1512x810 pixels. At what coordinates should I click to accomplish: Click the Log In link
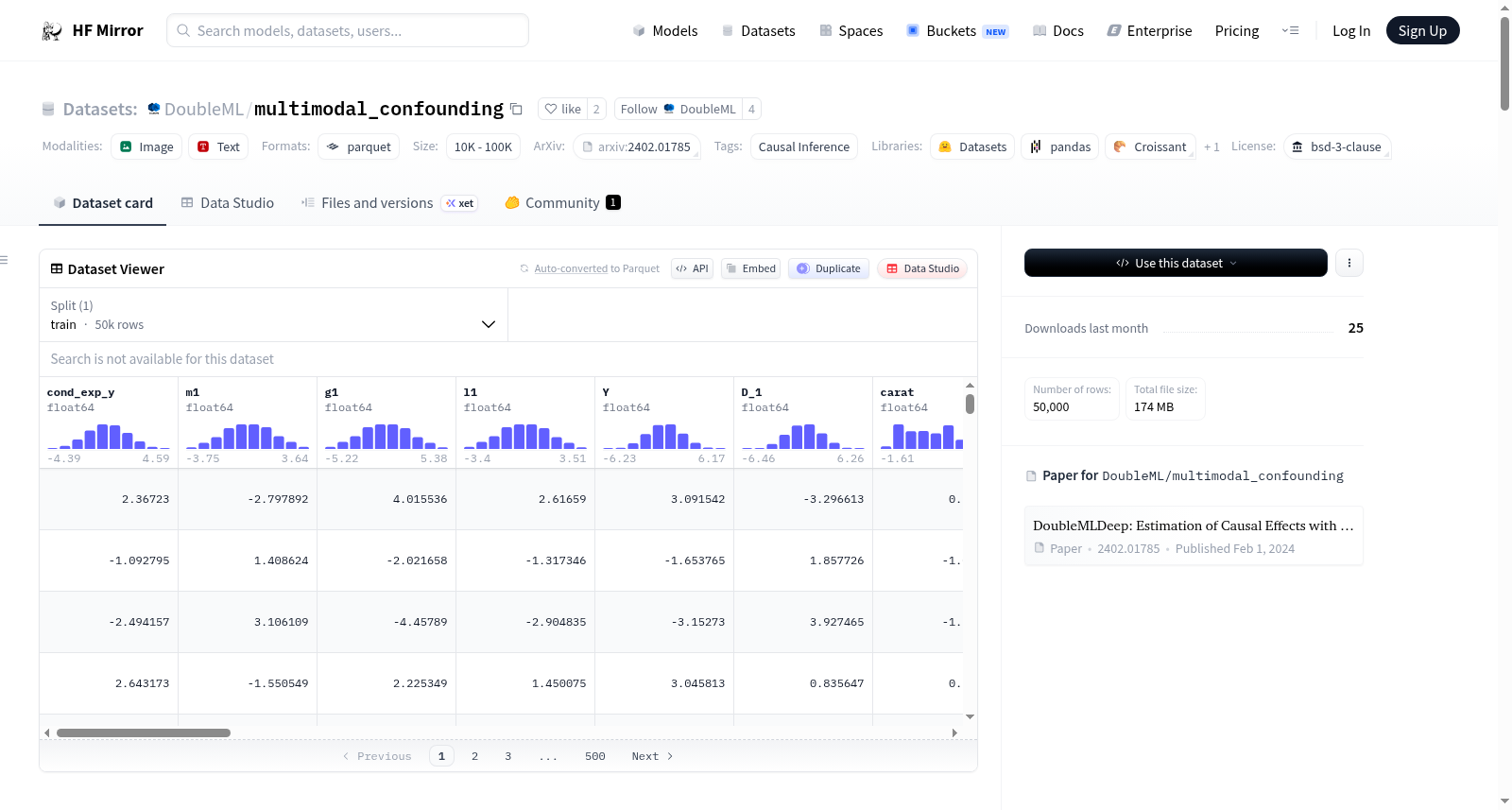[x=1351, y=30]
